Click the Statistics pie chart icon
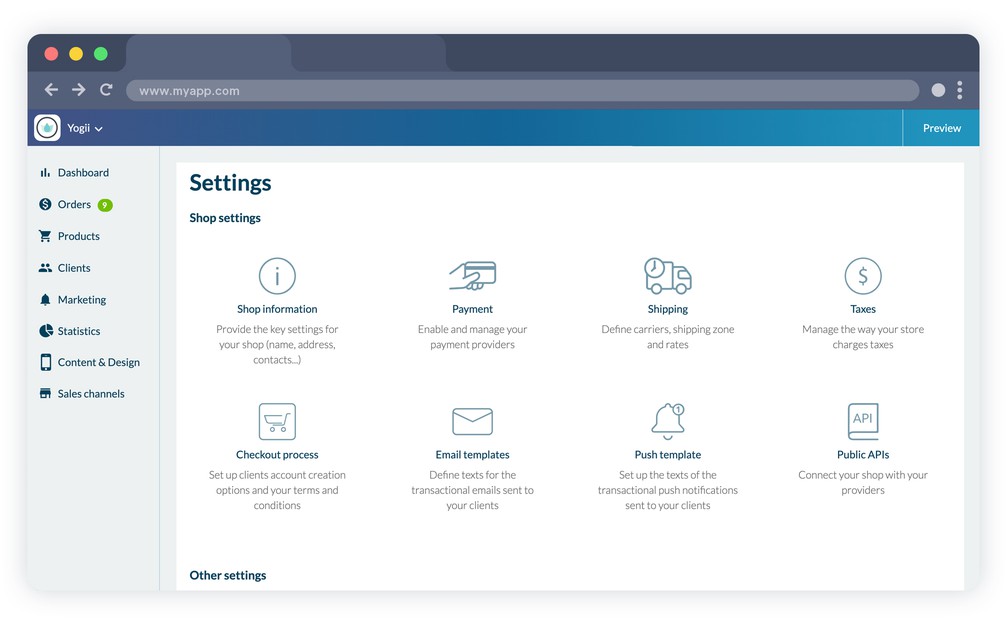Image resolution: width=1008 pixels, height=630 pixels. 46,330
